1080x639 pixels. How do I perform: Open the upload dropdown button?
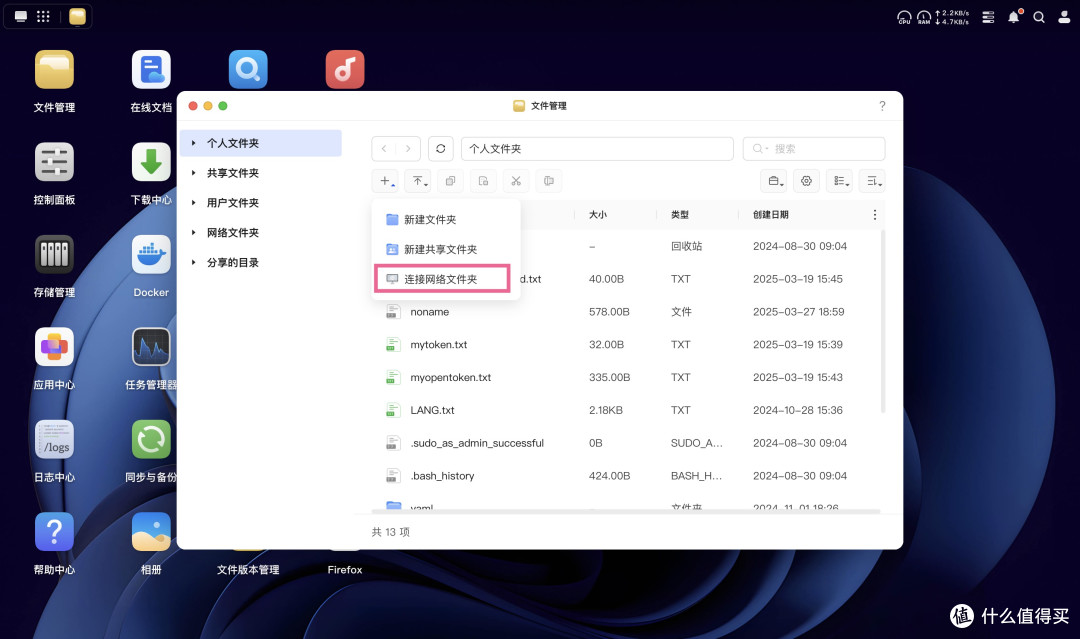pyautogui.click(x=418, y=181)
